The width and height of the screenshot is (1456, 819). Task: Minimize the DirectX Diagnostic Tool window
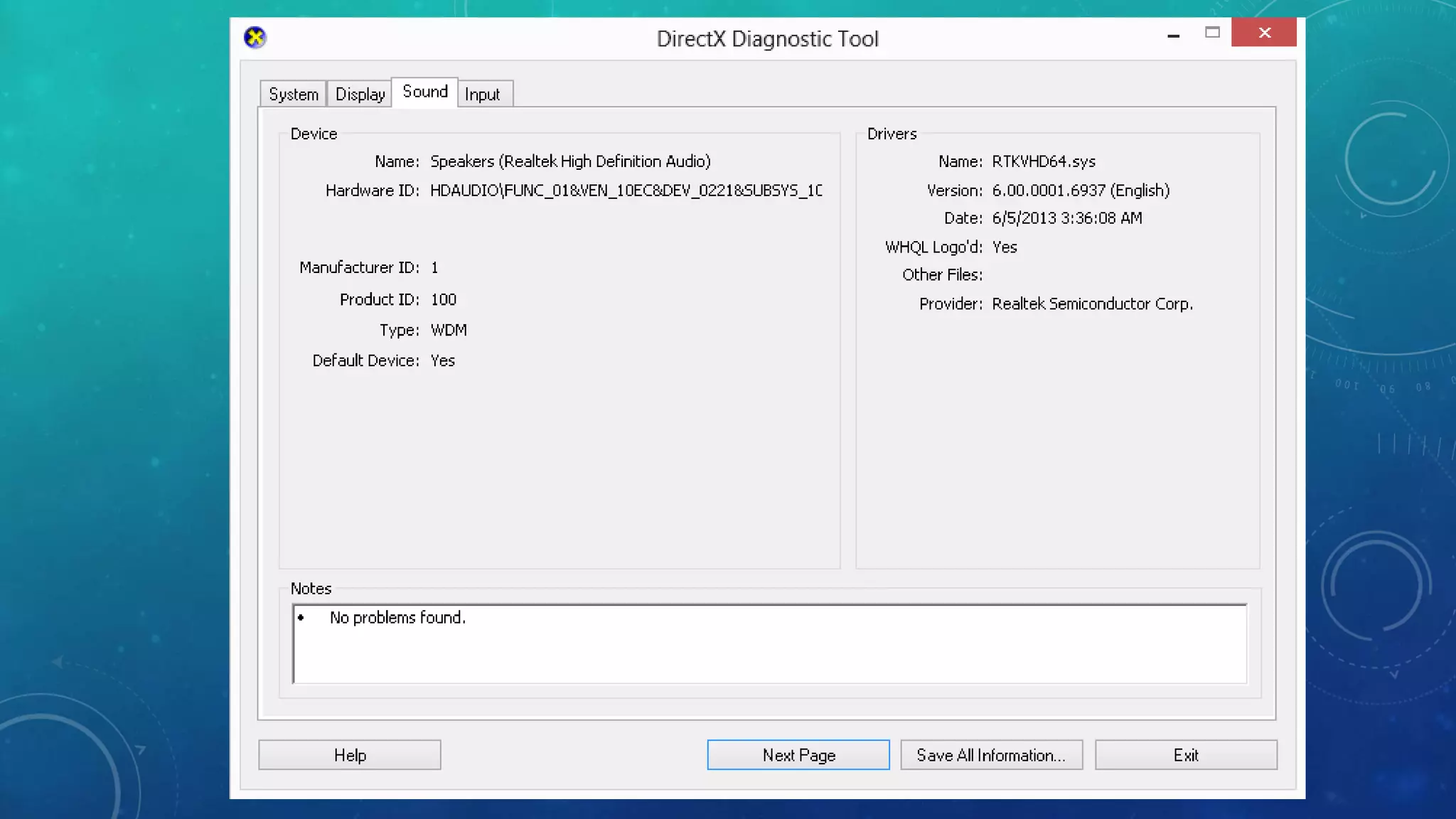point(1173,34)
